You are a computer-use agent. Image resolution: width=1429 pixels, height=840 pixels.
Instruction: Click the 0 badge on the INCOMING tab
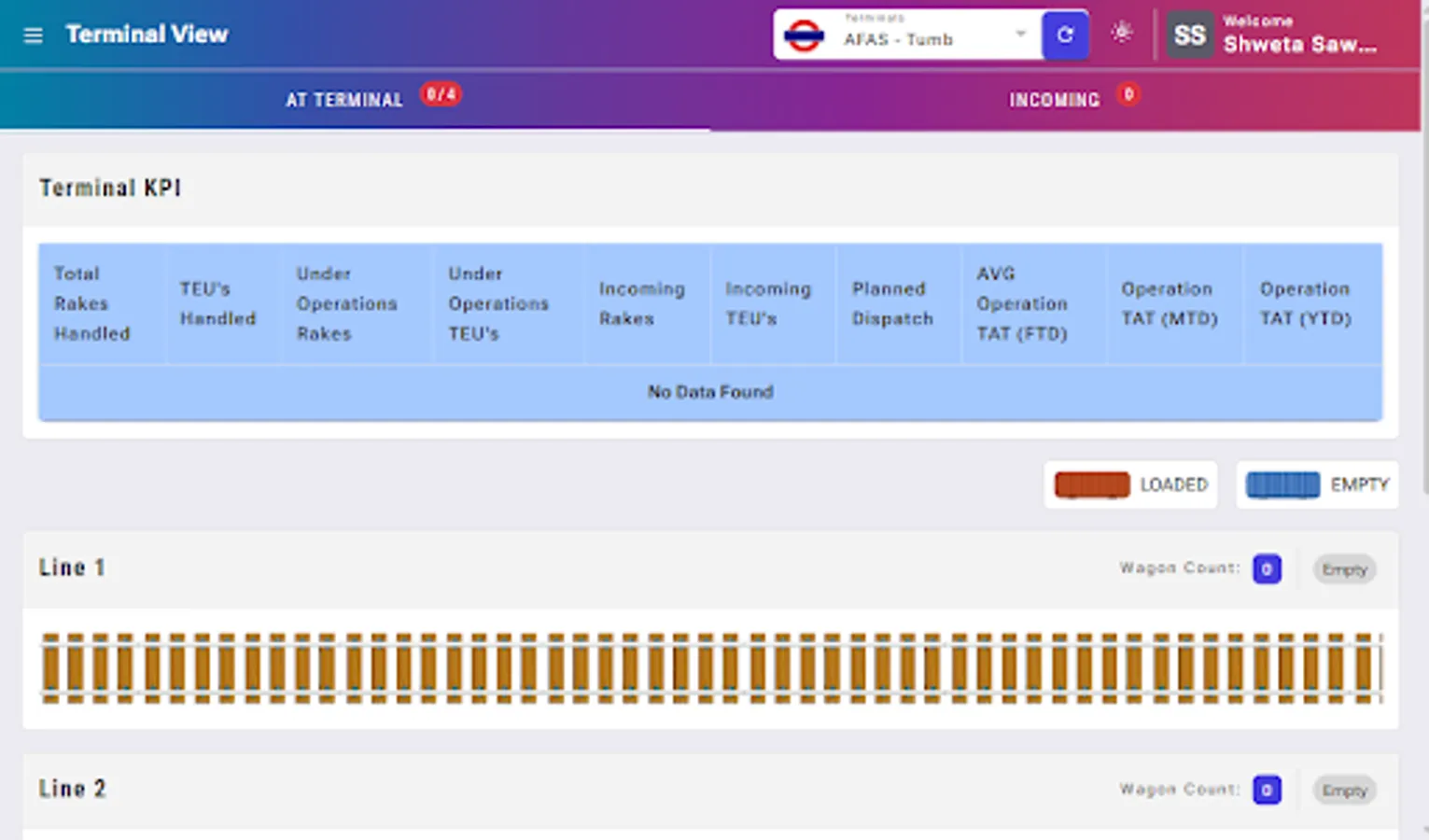pyautogui.click(x=1128, y=94)
